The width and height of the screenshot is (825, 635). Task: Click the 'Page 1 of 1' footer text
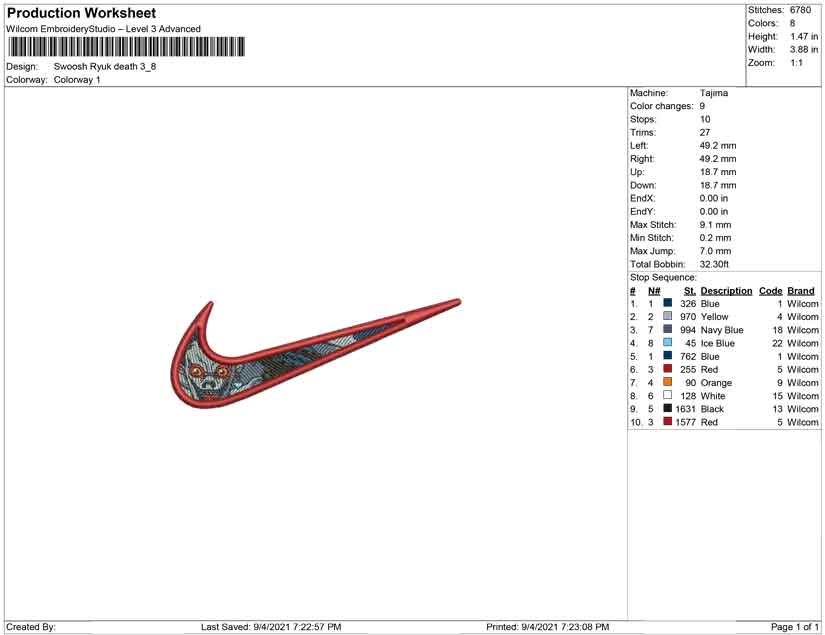coord(795,627)
